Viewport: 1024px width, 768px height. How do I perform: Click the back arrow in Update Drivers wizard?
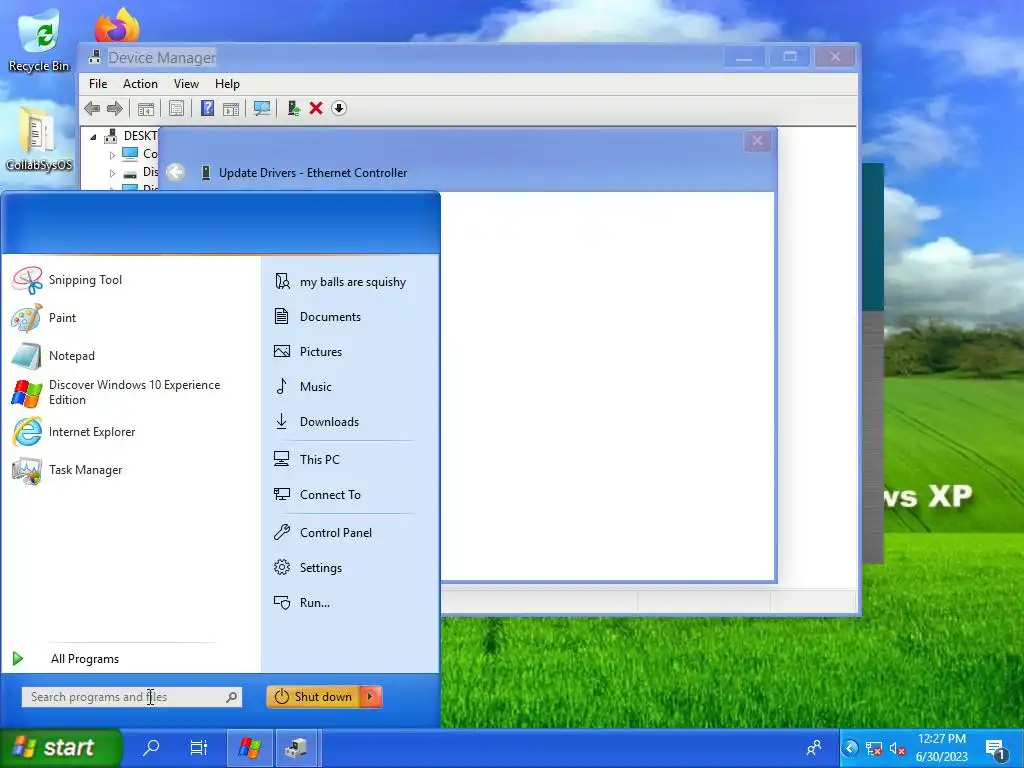click(x=175, y=172)
